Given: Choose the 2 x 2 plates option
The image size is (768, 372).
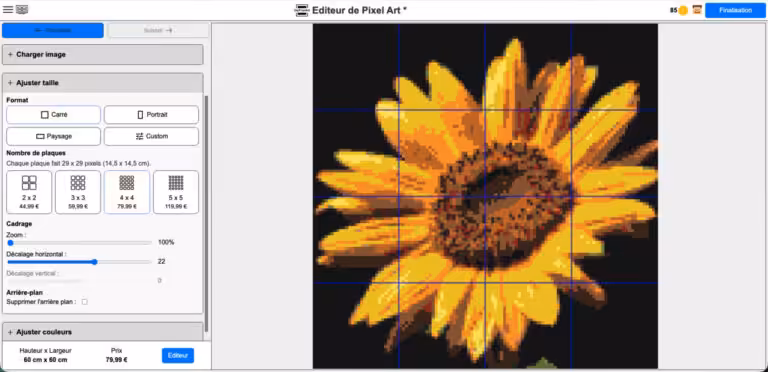Looking at the screenshot, I should click(x=29, y=192).
